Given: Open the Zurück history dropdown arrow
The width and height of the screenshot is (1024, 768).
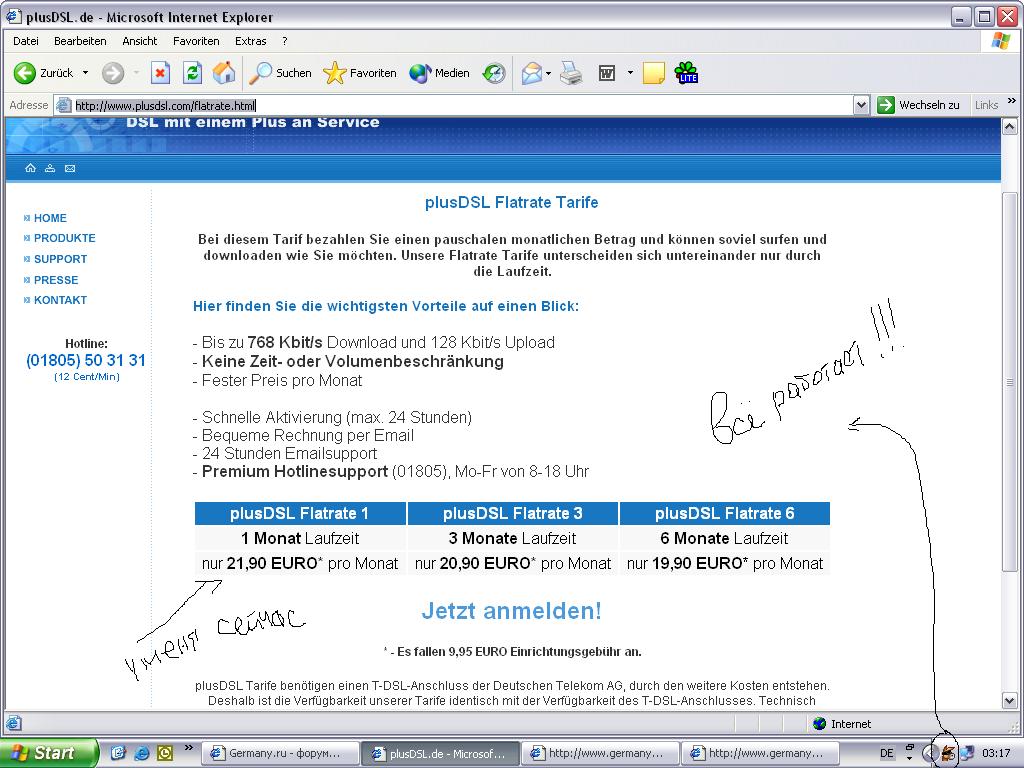Looking at the screenshot, I should 86,73.
